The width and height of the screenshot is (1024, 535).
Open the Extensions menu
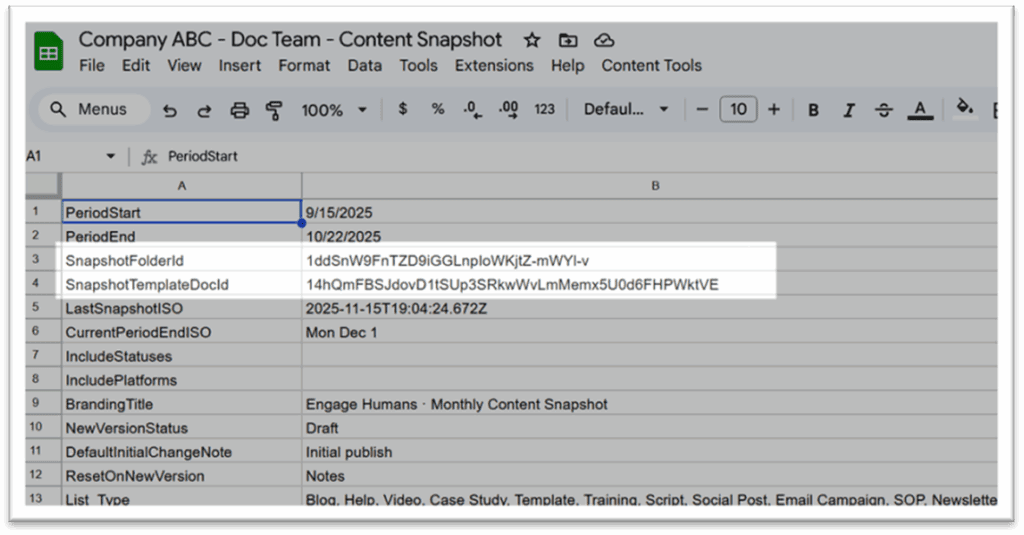tap(494, 66)
